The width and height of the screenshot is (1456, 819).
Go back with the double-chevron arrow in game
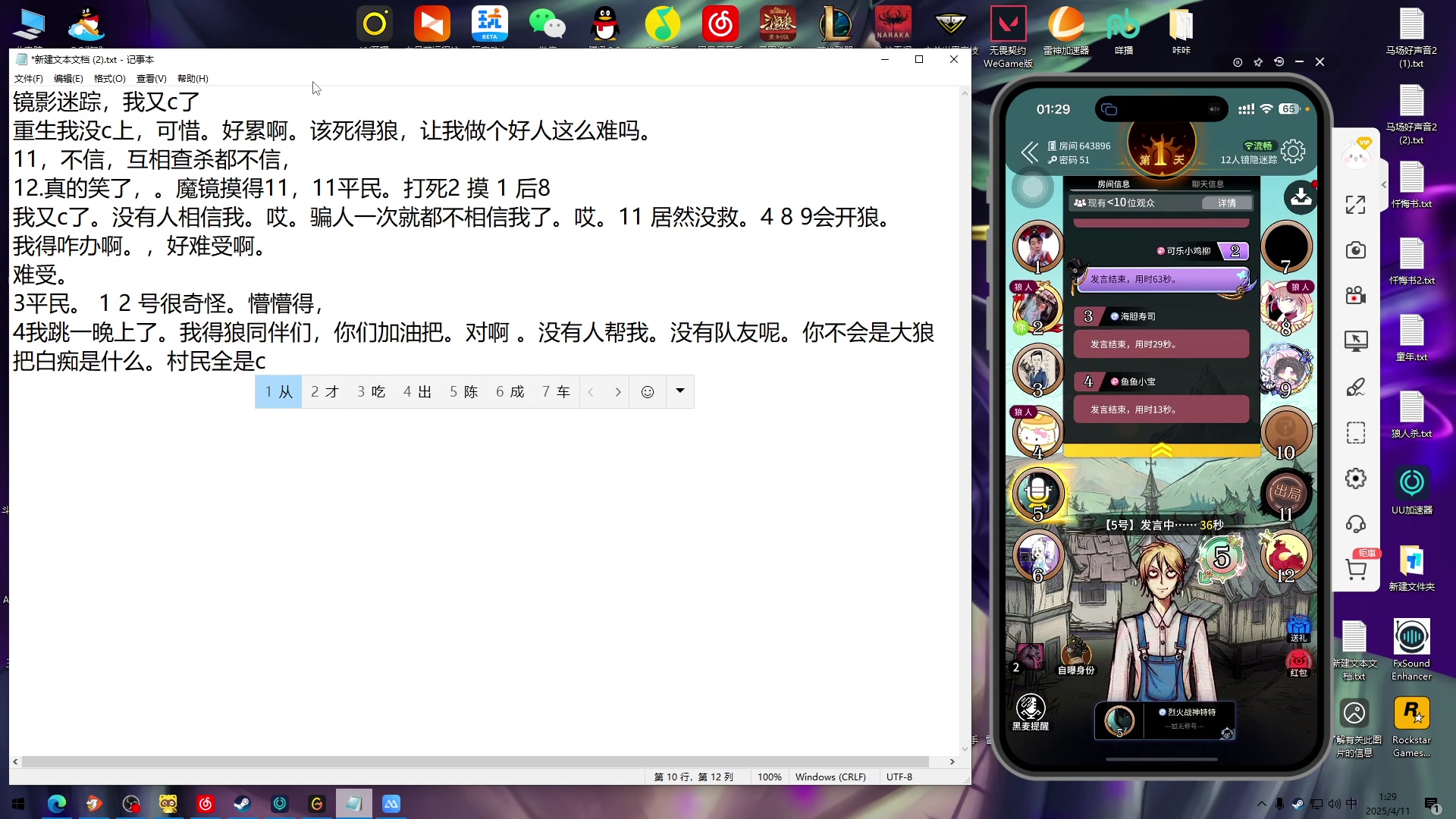tap(1029, 152)
